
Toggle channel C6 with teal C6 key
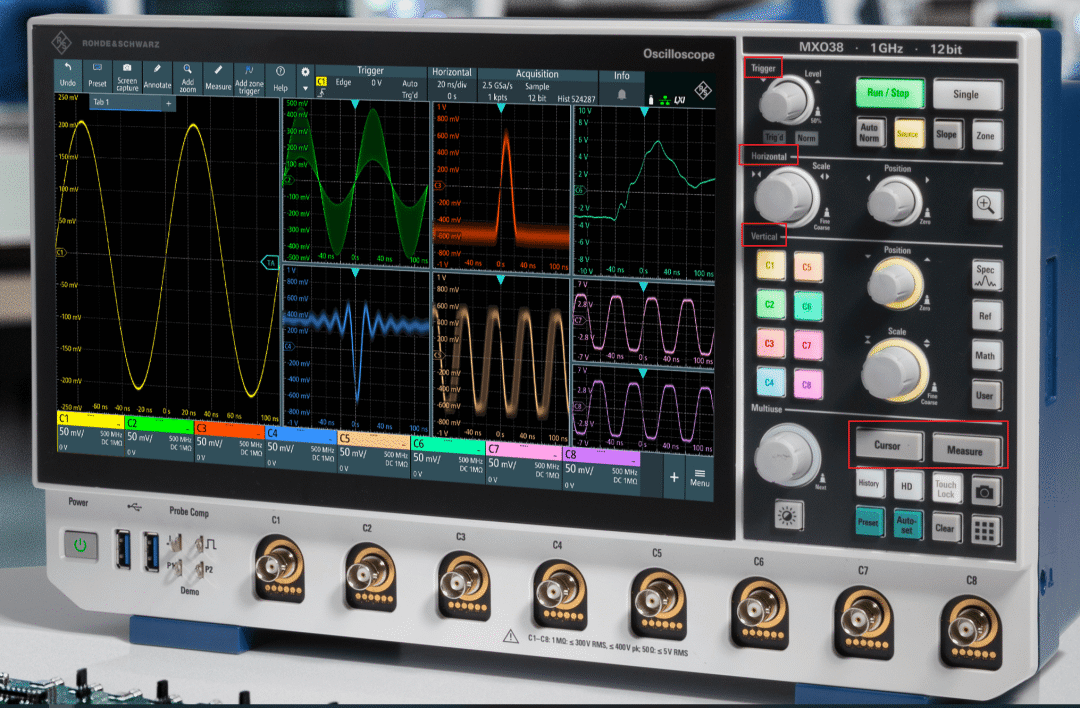807,306
